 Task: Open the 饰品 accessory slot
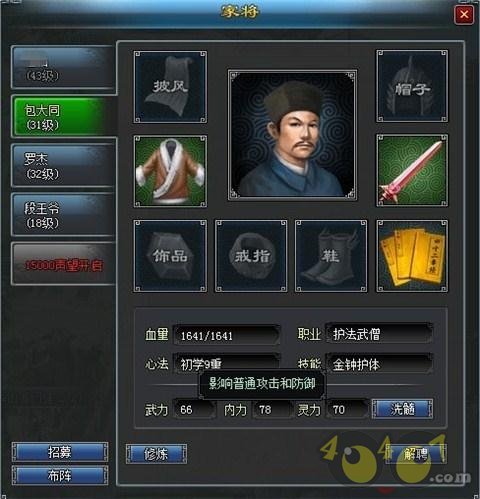(170, 256)
